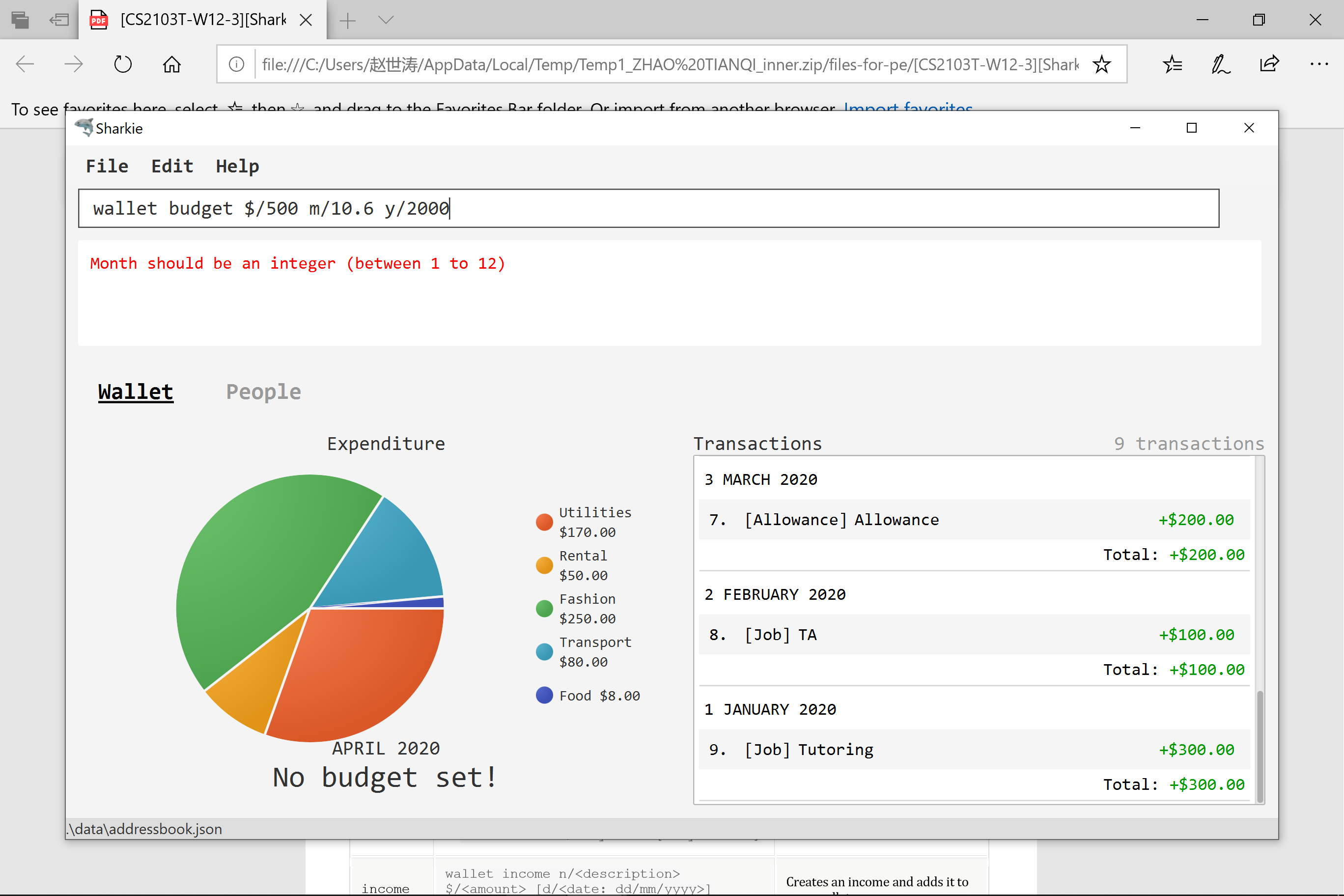
Task: Open the File menu in Sharkie
Action: (107, 167)
